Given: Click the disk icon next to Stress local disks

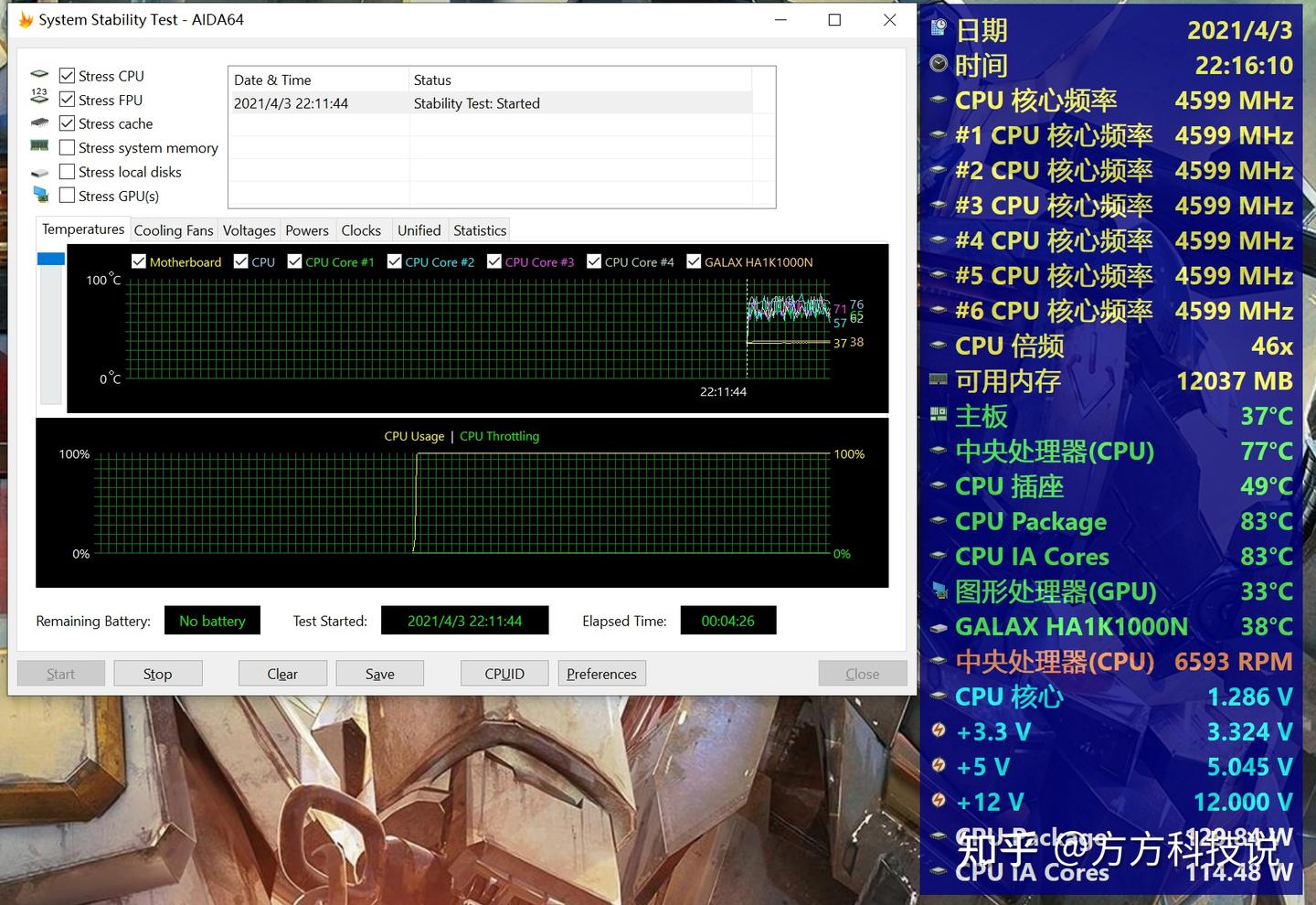Looking at the screenshot, I should (39, 170).
